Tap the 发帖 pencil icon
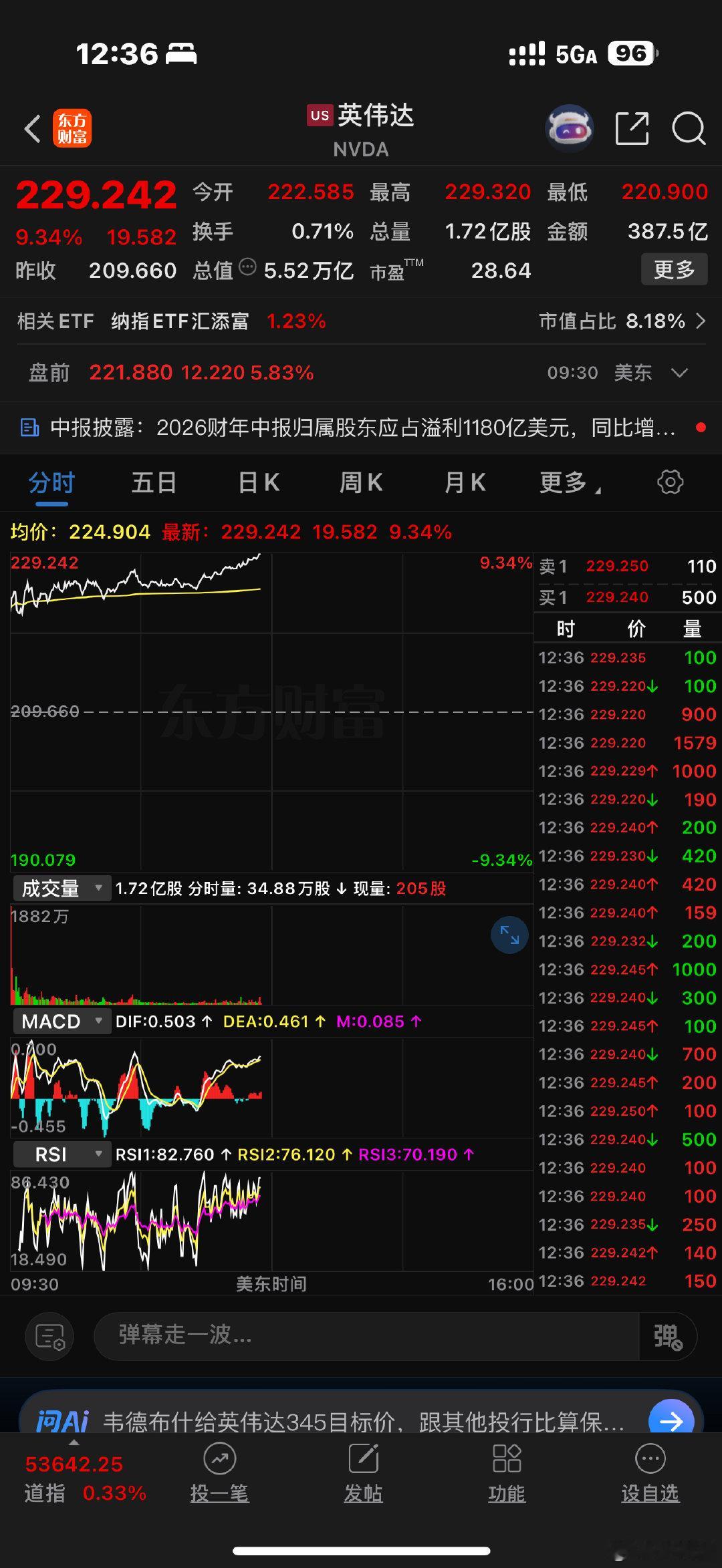Screen dimensions: 722x1568 tap(364, 1459)
